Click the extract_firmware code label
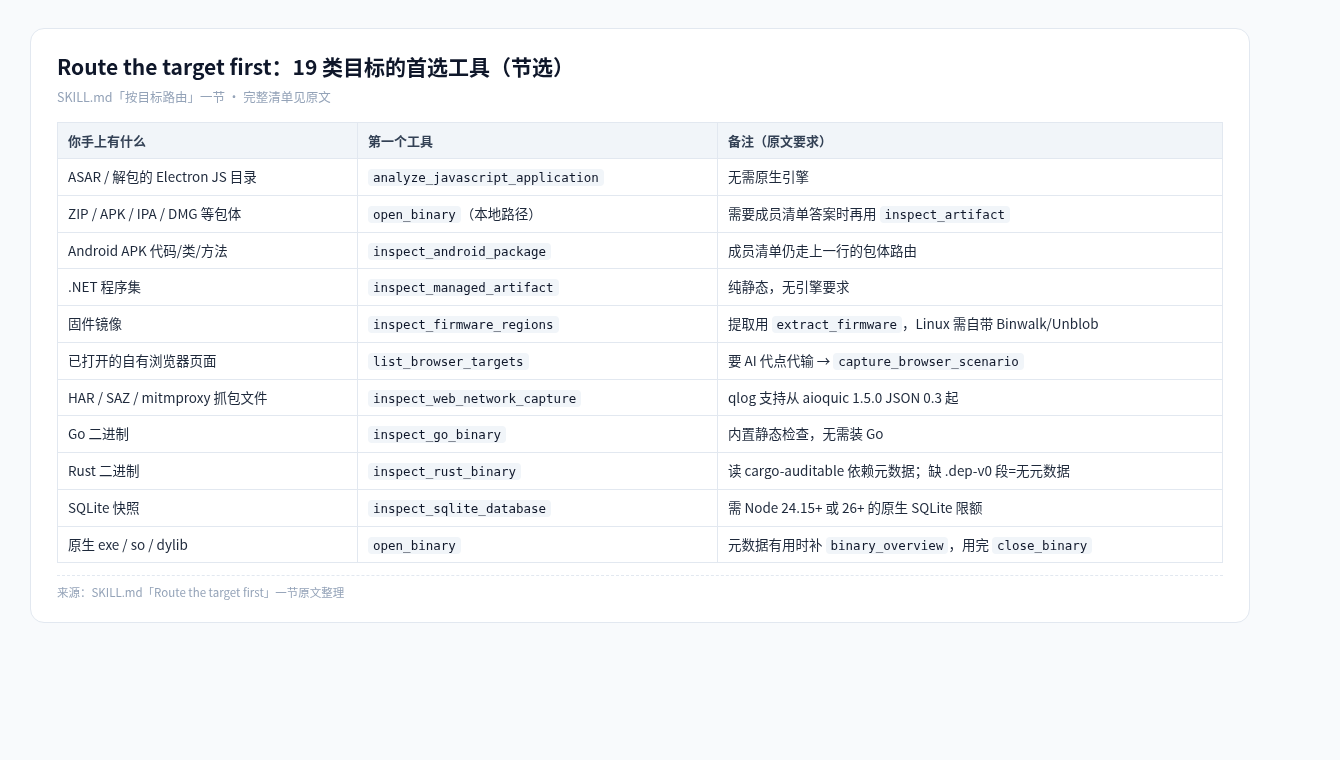 [x=837, y=325]
